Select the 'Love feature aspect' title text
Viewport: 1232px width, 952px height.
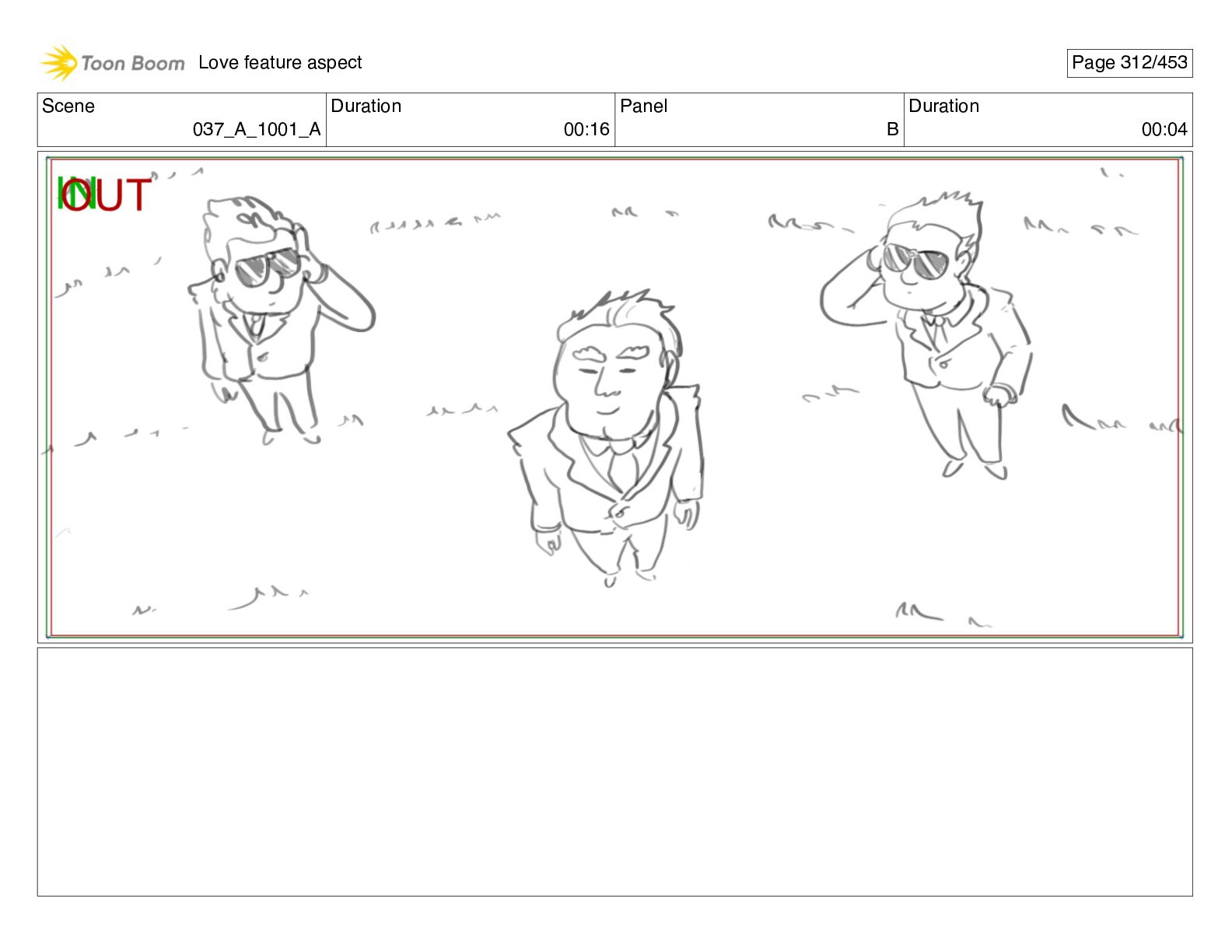tap(280, 62)
